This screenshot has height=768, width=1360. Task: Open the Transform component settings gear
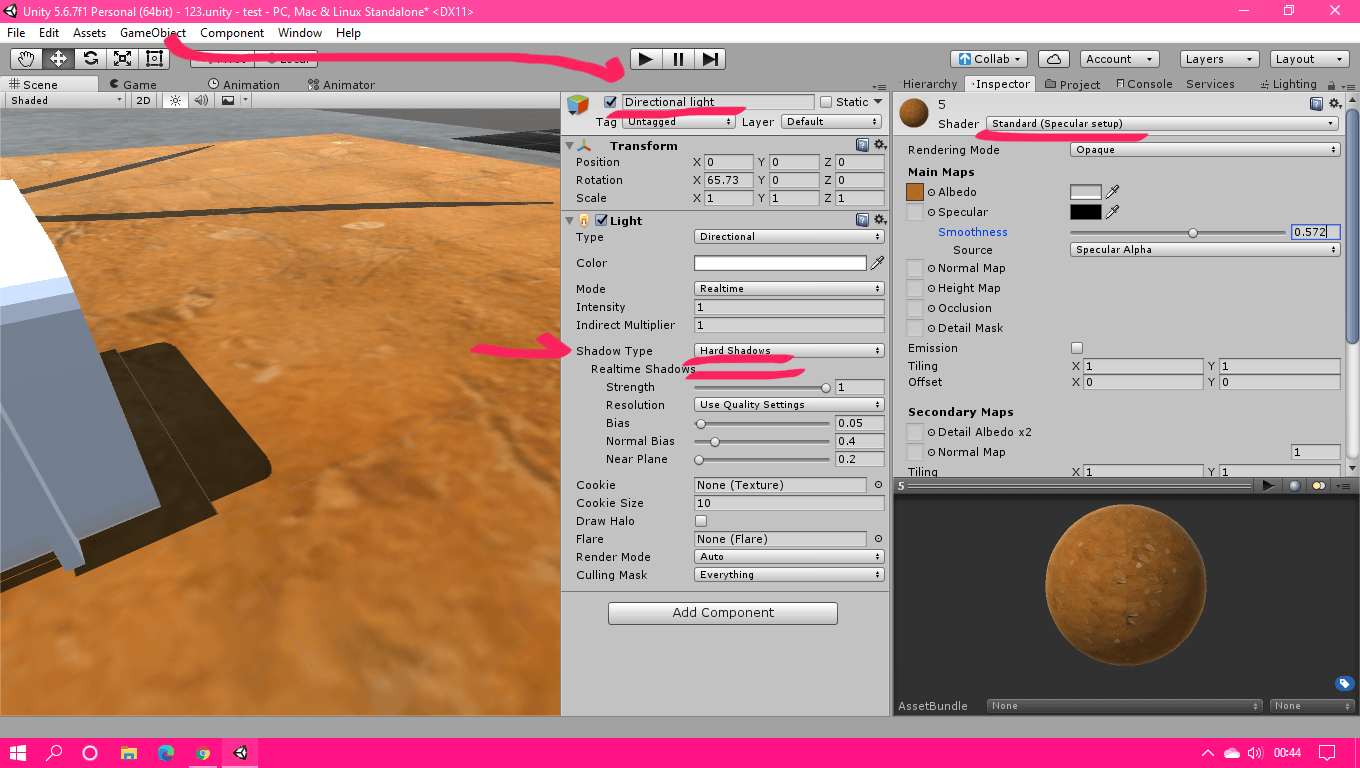[879, 145]
